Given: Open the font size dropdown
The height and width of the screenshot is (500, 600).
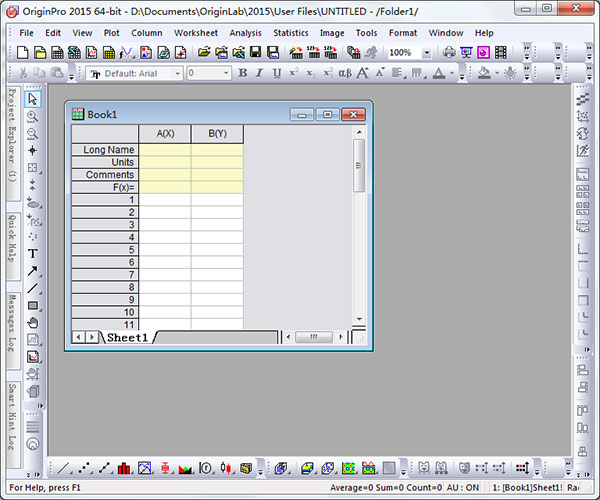Looking at the screenshot, I should pos(226,73).
